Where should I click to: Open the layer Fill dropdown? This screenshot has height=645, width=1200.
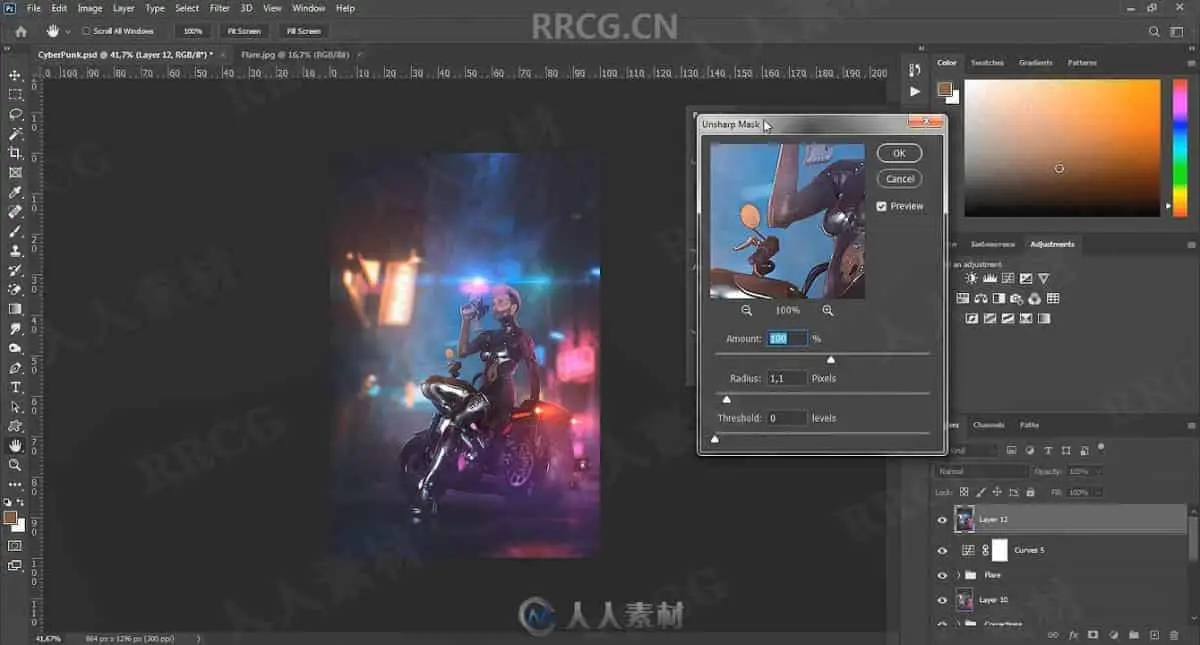click(1097, 492)
